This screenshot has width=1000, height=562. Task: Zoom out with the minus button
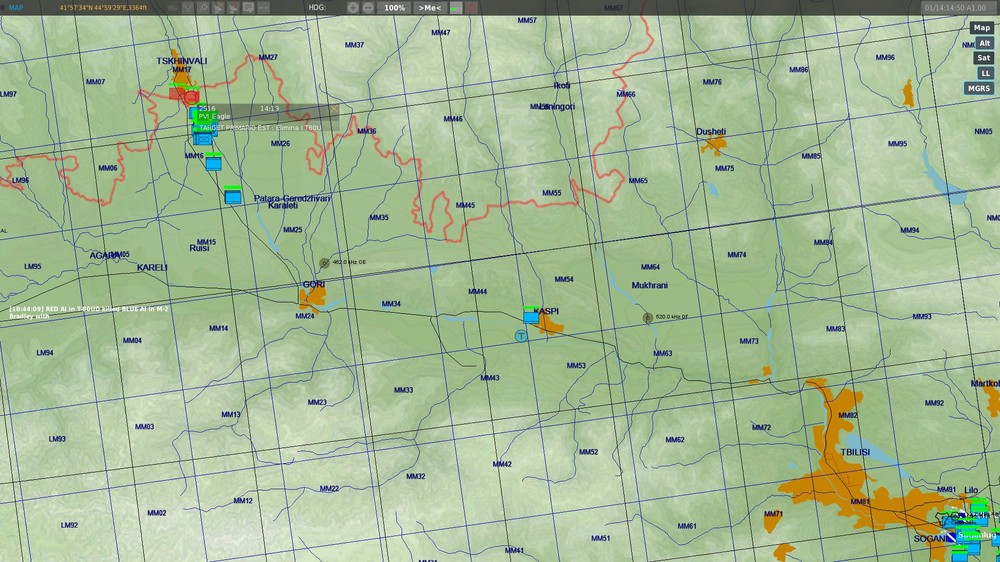368,8
